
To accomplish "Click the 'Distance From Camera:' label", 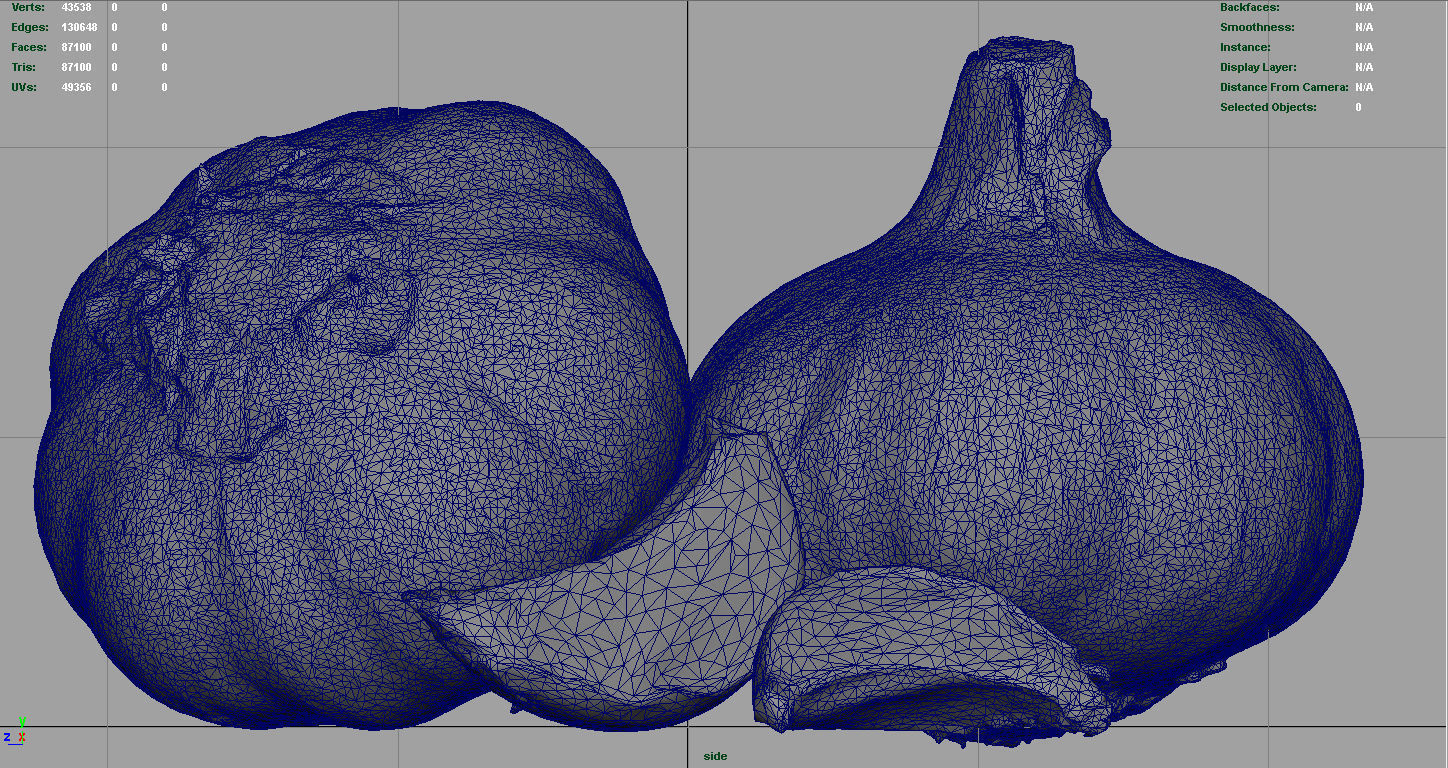I will (x=1284, y=87).
